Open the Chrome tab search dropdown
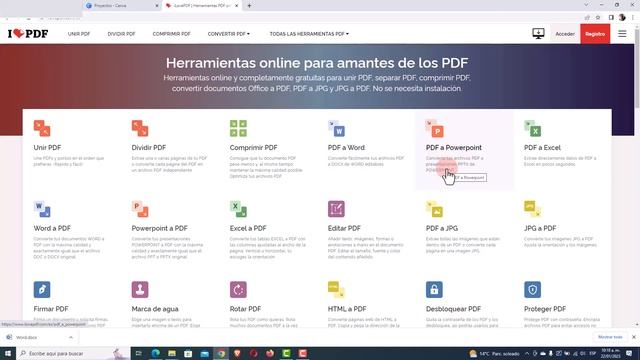The height and width of the screenshot is (360, 640). pyautogui.click(x=586, y=5)
